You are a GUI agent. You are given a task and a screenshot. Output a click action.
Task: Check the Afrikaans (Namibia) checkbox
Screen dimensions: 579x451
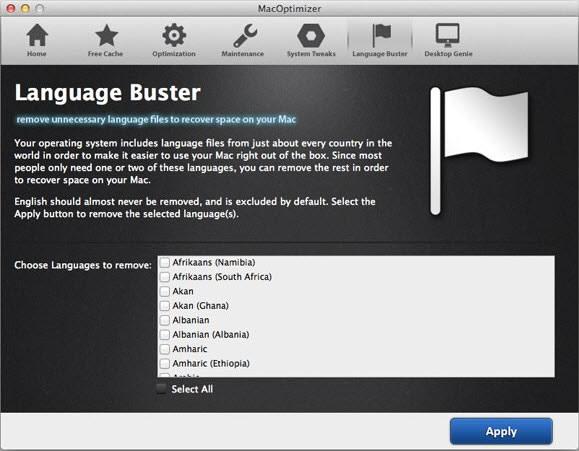coord(165,263)
